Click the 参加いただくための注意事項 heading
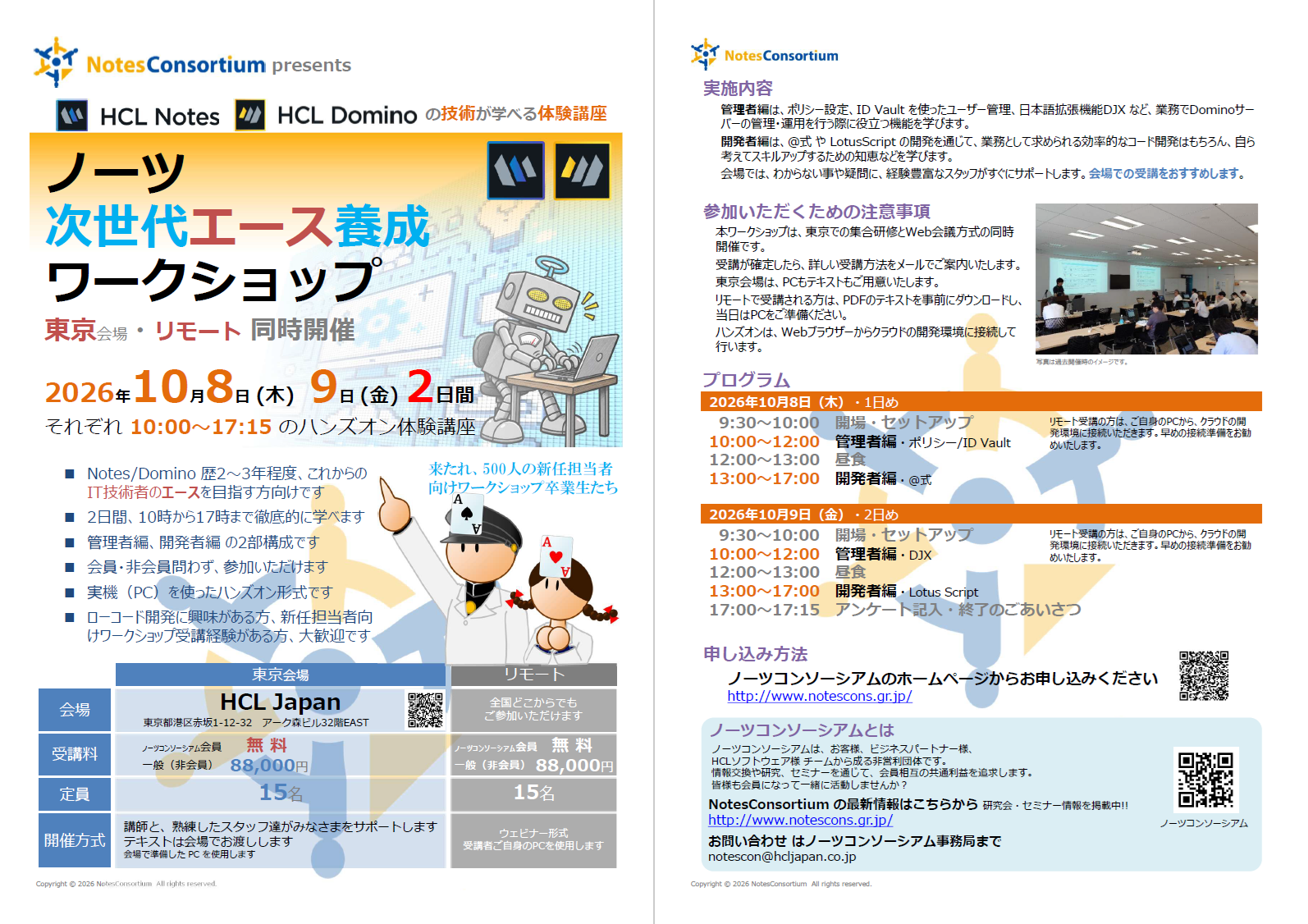This screenshot has width=1308, height=924. coord(816,212)
